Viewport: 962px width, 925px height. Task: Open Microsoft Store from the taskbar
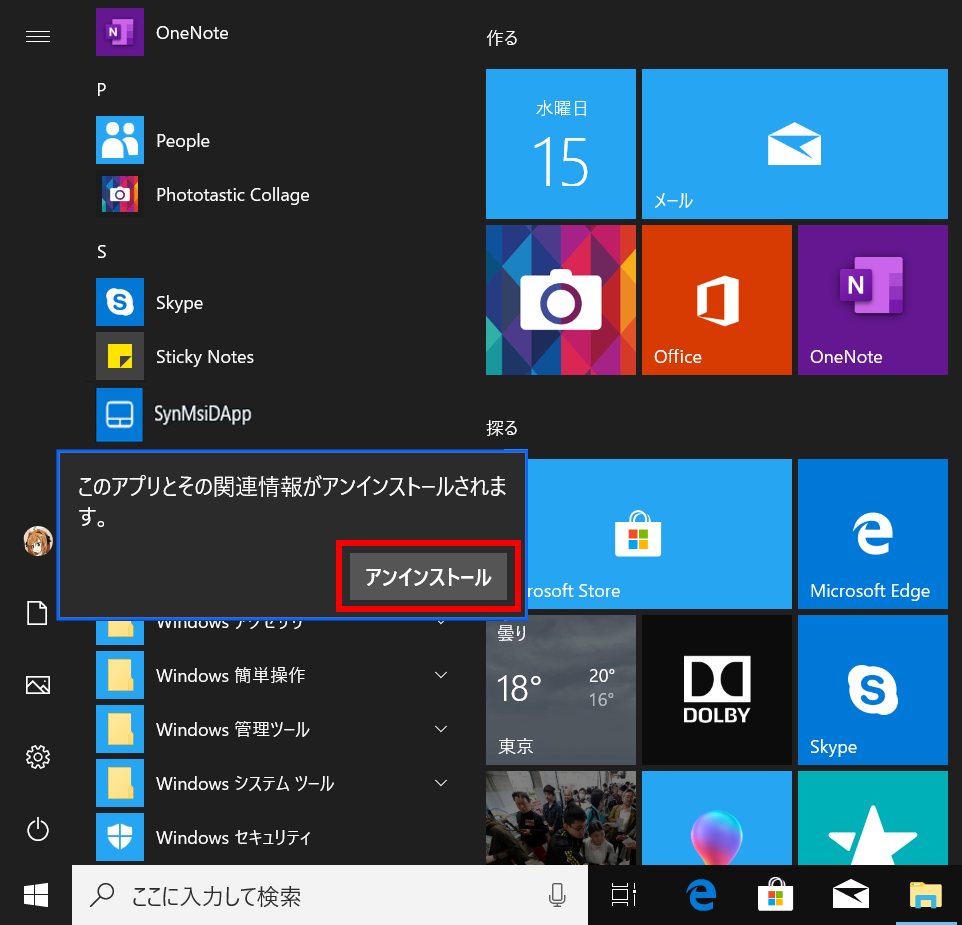click(x=775, y=895)
